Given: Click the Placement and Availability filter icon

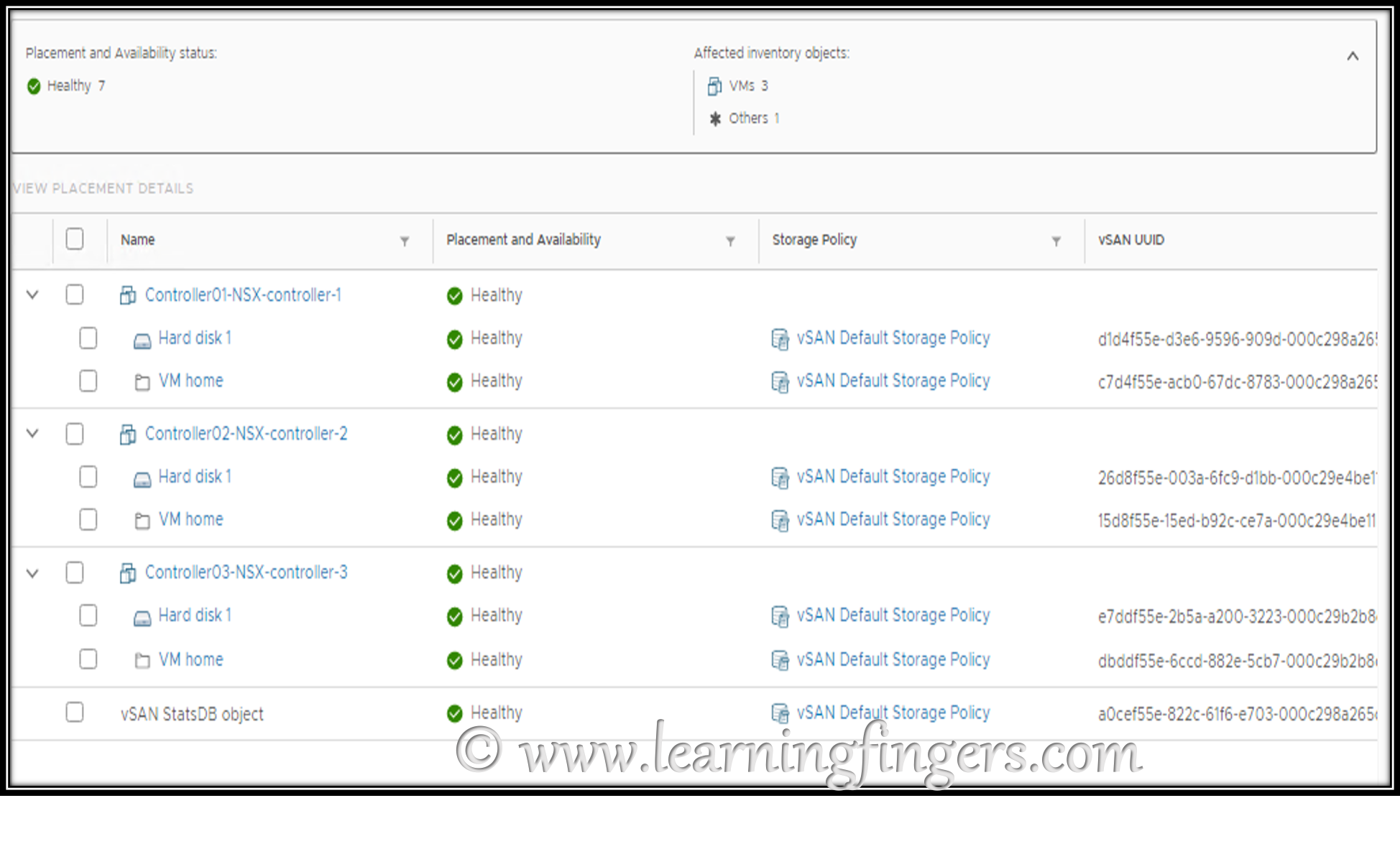Looking at the screenshot, I should 730,241.
